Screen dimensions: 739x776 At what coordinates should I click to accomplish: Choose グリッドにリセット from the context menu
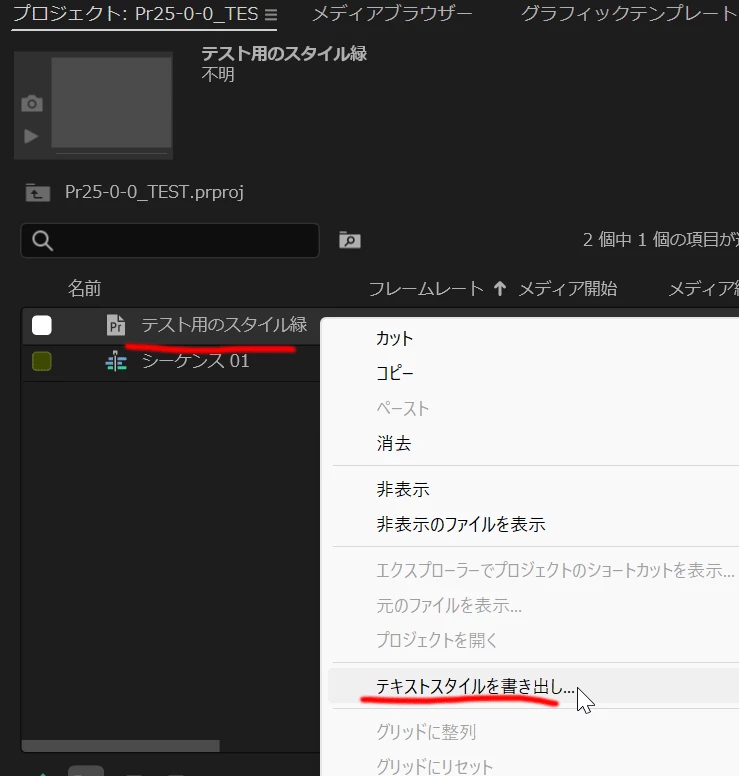(435, 766)
